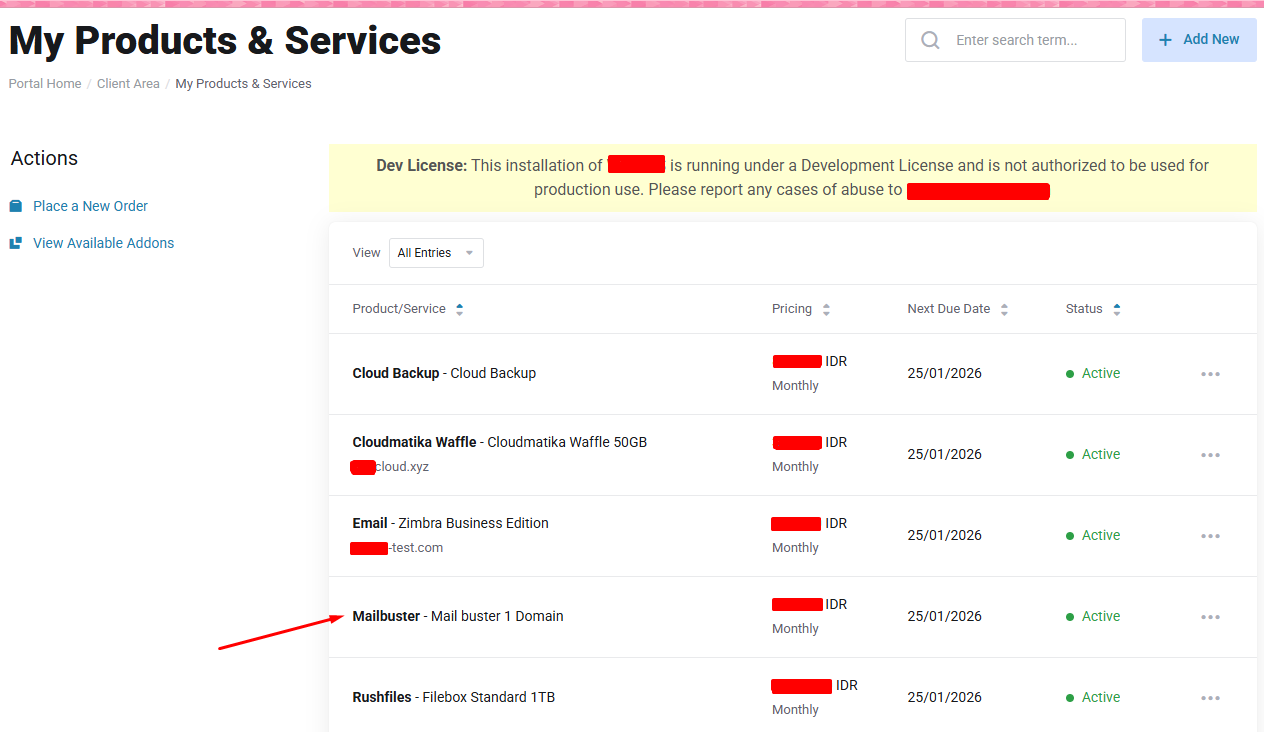Open the Rushfiles row's three-dot menu

point(1211,698)
